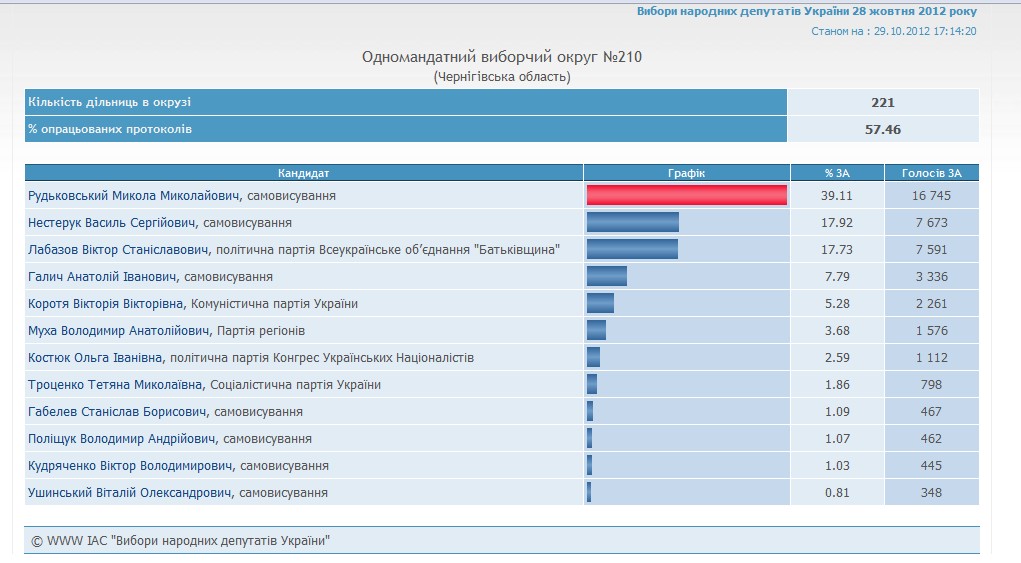Open Ушинський Віталій Олександрович link
This screenshot has width=1021, height=563.
tap(130, 493)
